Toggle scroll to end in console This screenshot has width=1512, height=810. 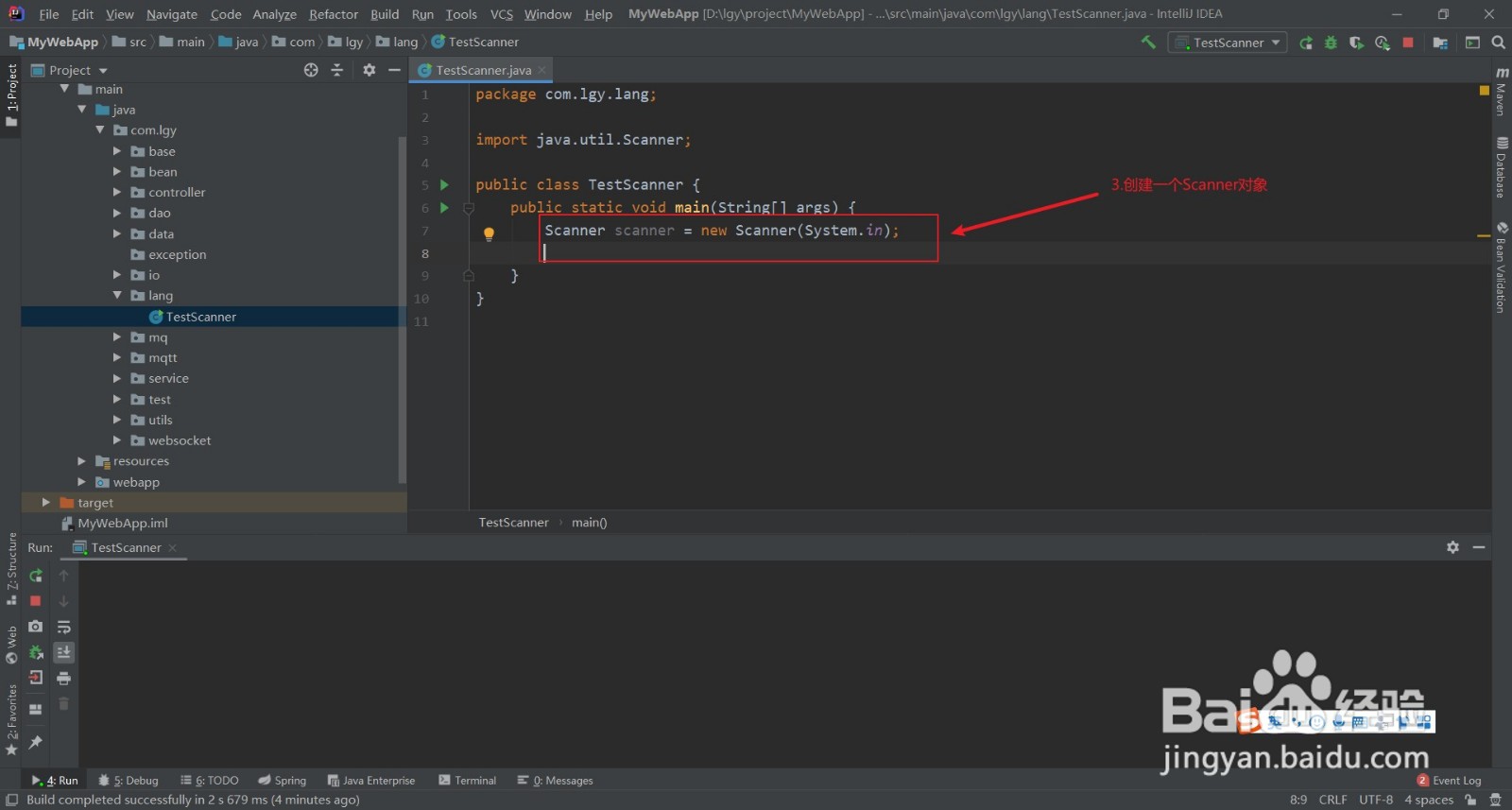(x=63, y=652)
